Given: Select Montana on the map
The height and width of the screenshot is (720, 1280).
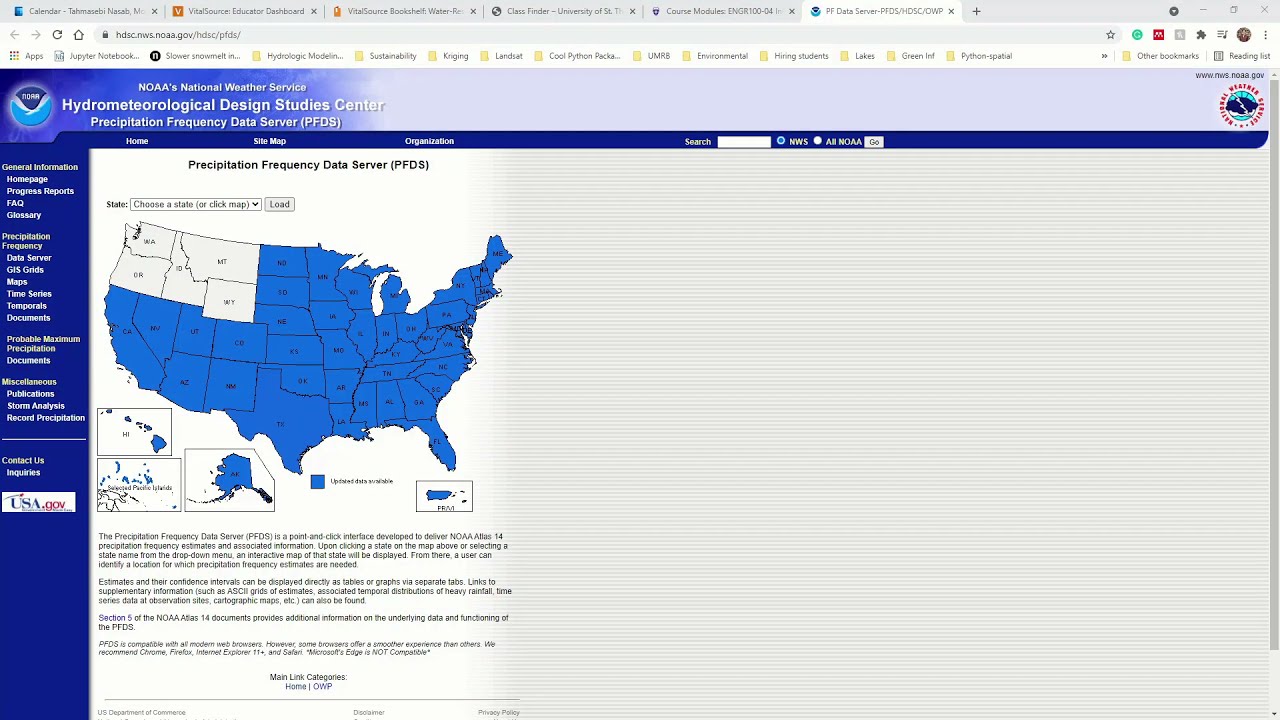Looking at the screenshot, I should tap(222, 262).
